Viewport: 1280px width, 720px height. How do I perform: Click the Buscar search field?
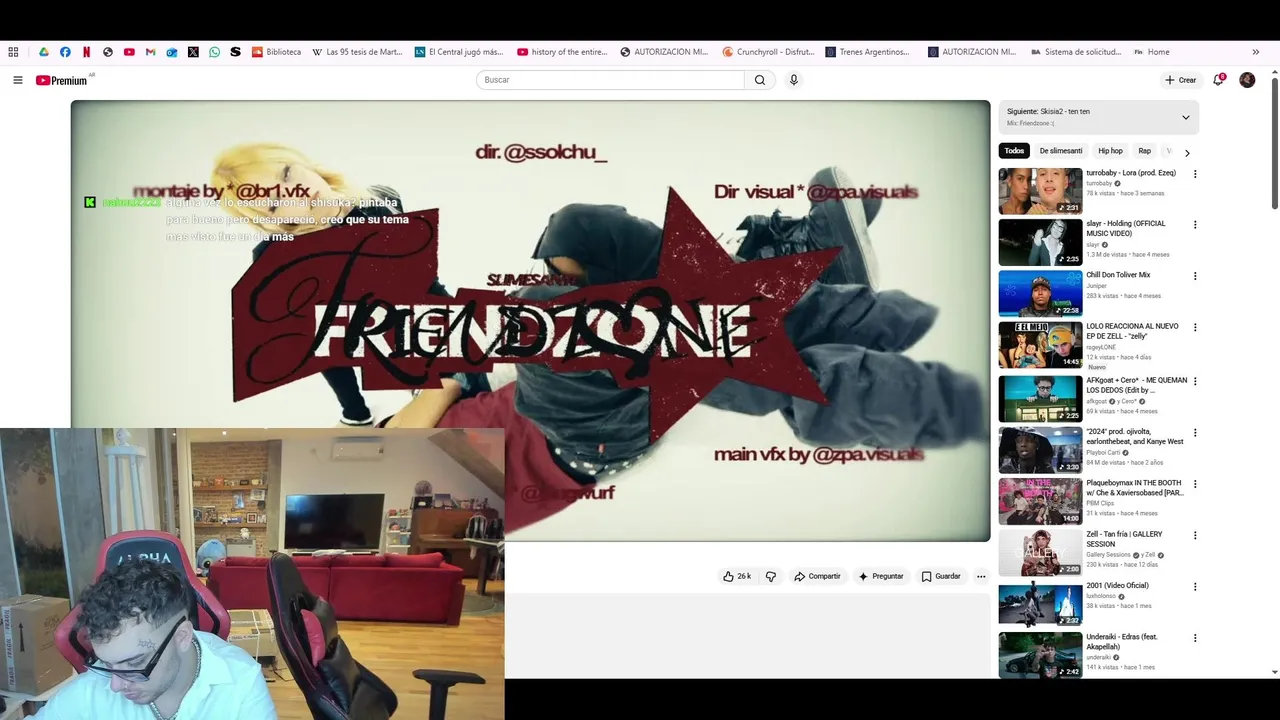click(x=610, y=80)
